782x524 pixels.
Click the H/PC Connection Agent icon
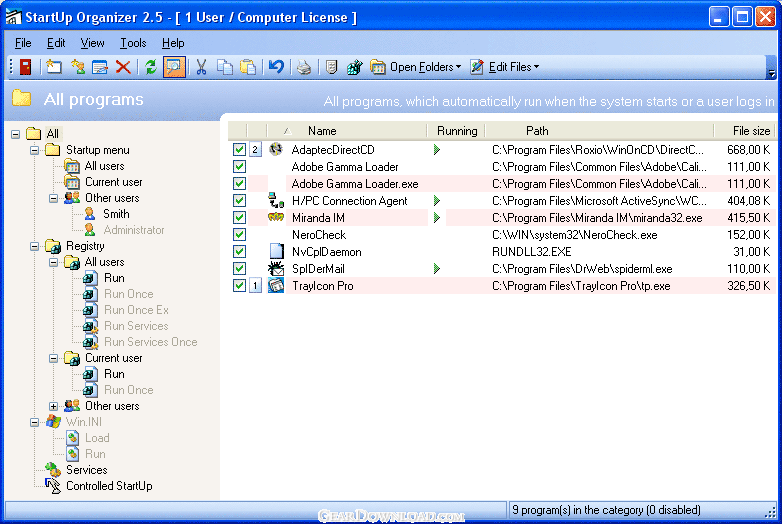pyautogui.click(x=276, y=200)
